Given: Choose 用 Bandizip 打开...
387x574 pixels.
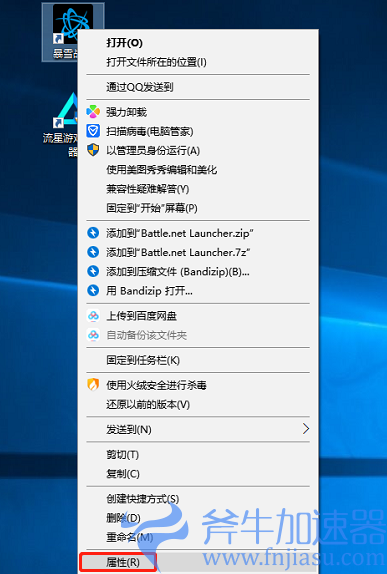Looking at the screenshot, I should tap(198, 291).
